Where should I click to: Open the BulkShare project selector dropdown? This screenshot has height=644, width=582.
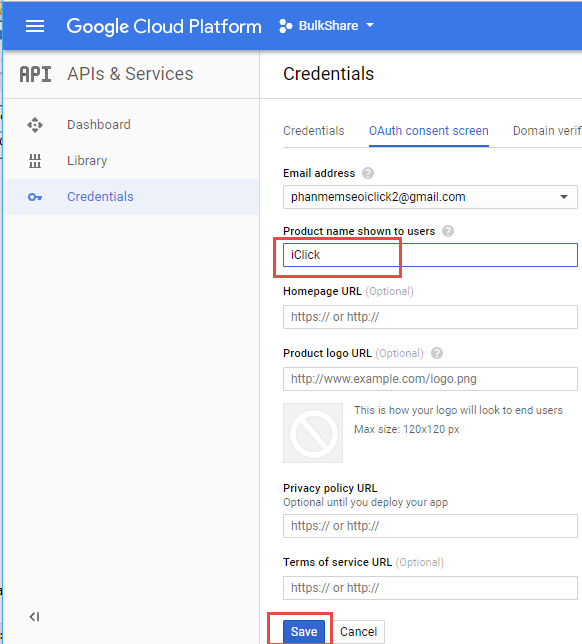[327, 26]
